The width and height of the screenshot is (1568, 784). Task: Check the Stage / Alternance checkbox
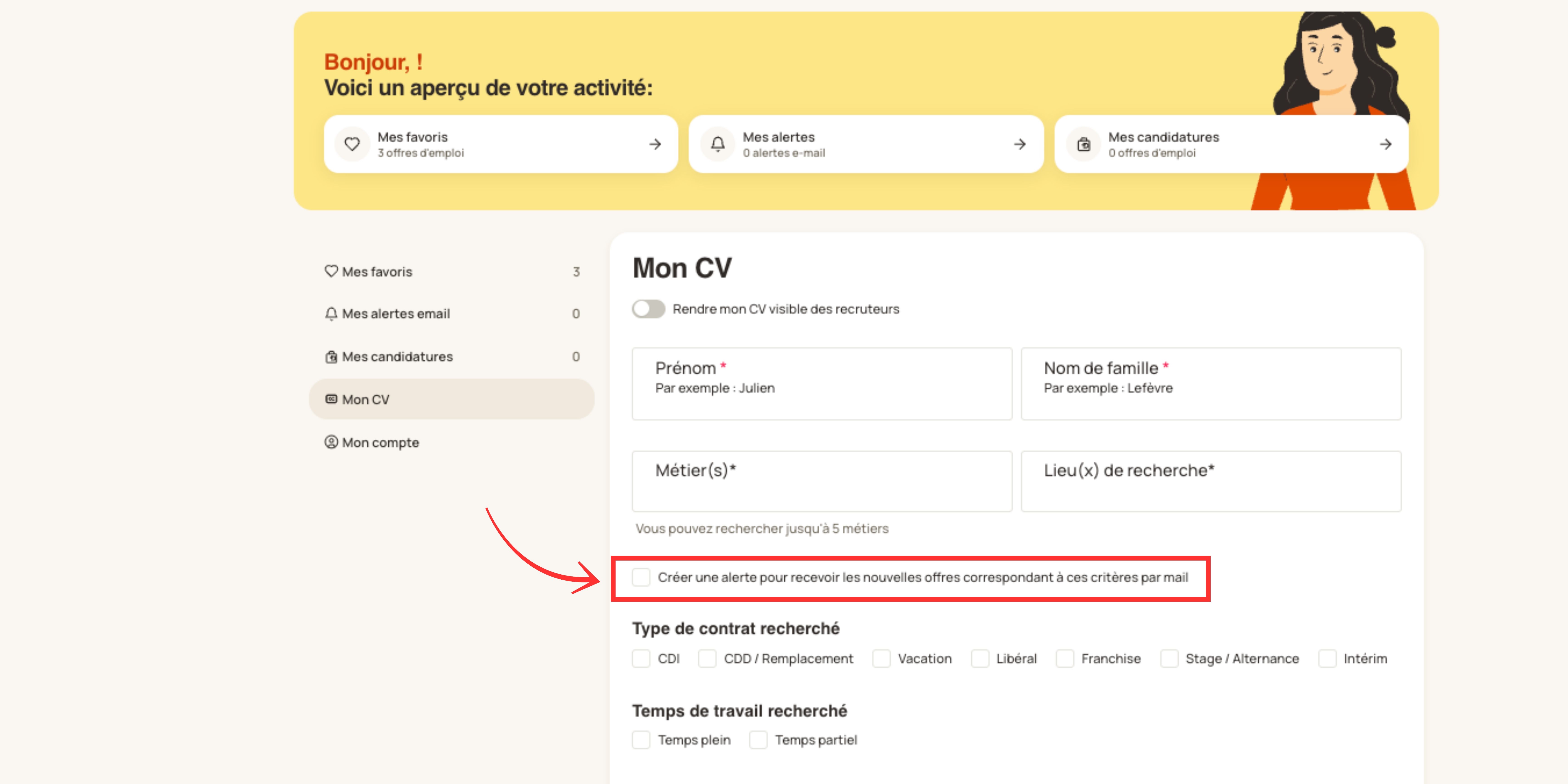(x=1169, y=659)
